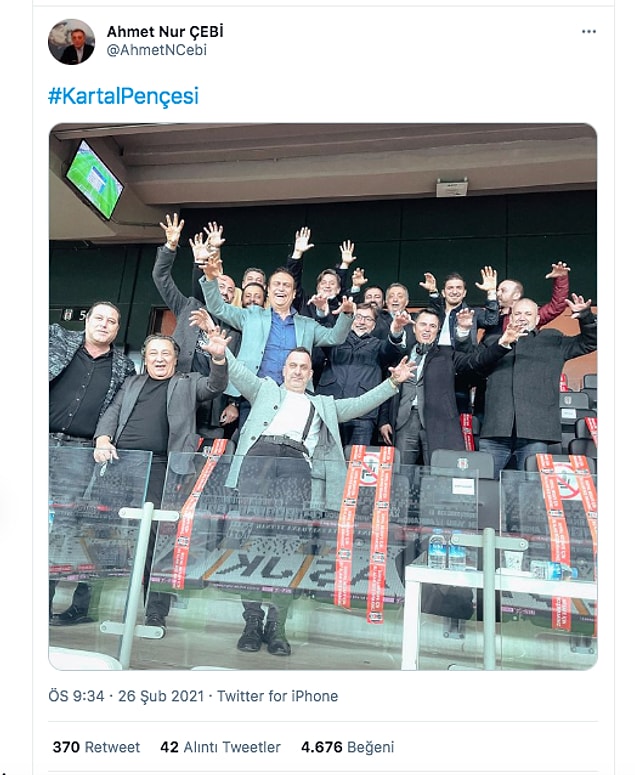View the 4.676 Beğeni likes list

[x=347, y=747]
